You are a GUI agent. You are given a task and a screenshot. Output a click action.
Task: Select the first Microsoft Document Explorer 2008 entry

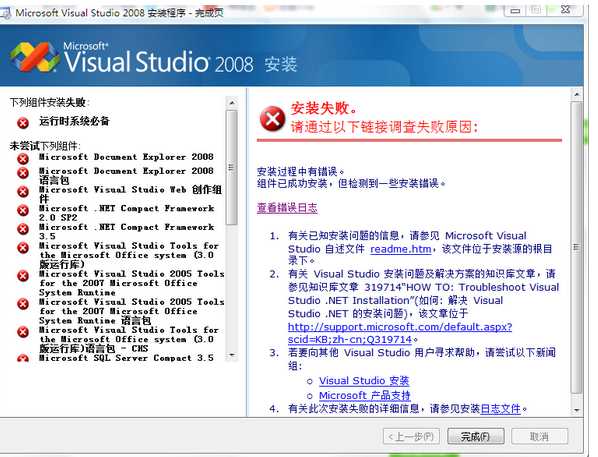click(x=126, y=157)
